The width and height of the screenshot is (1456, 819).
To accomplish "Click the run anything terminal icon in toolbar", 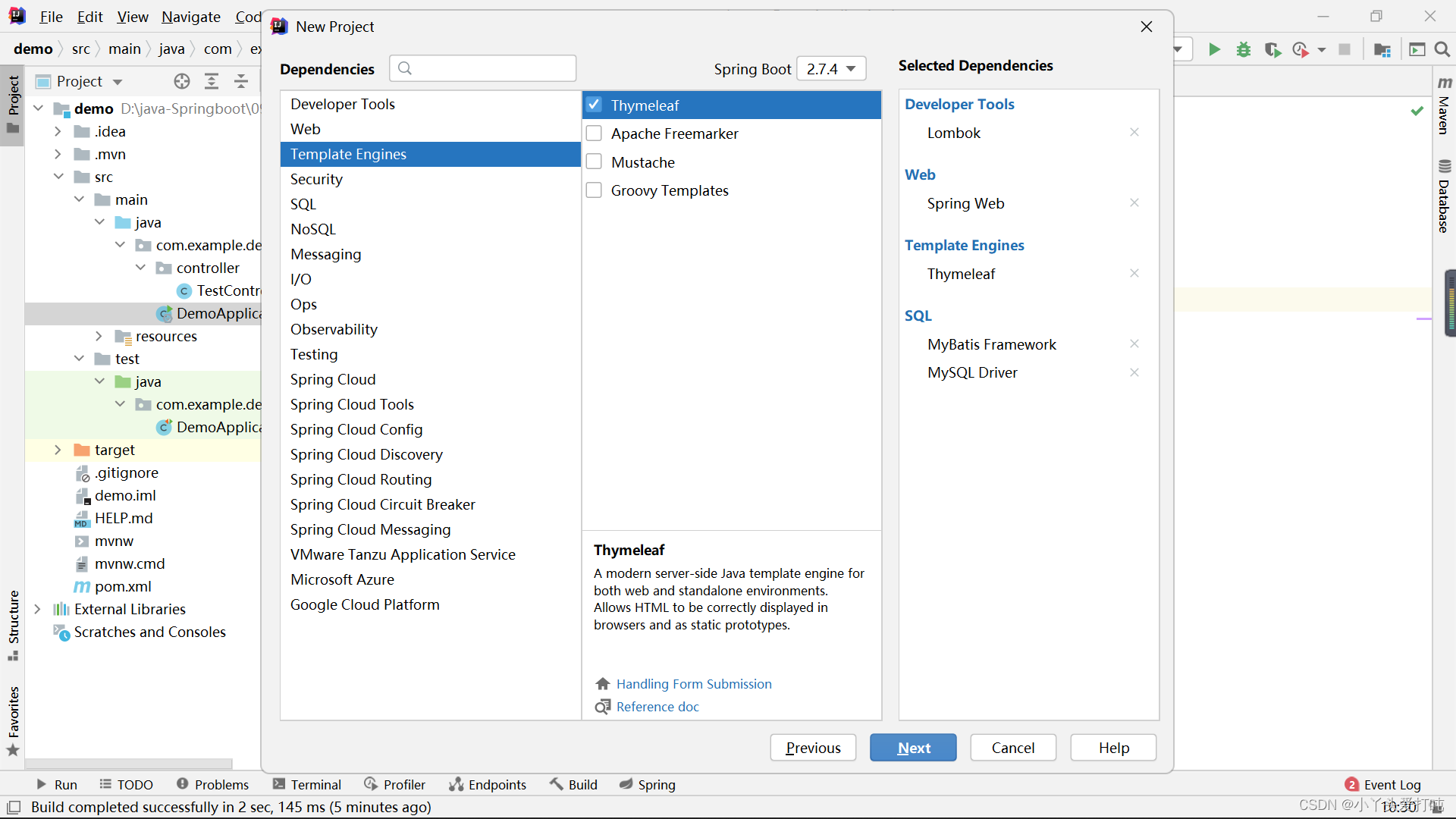I will pos(1417,49).
